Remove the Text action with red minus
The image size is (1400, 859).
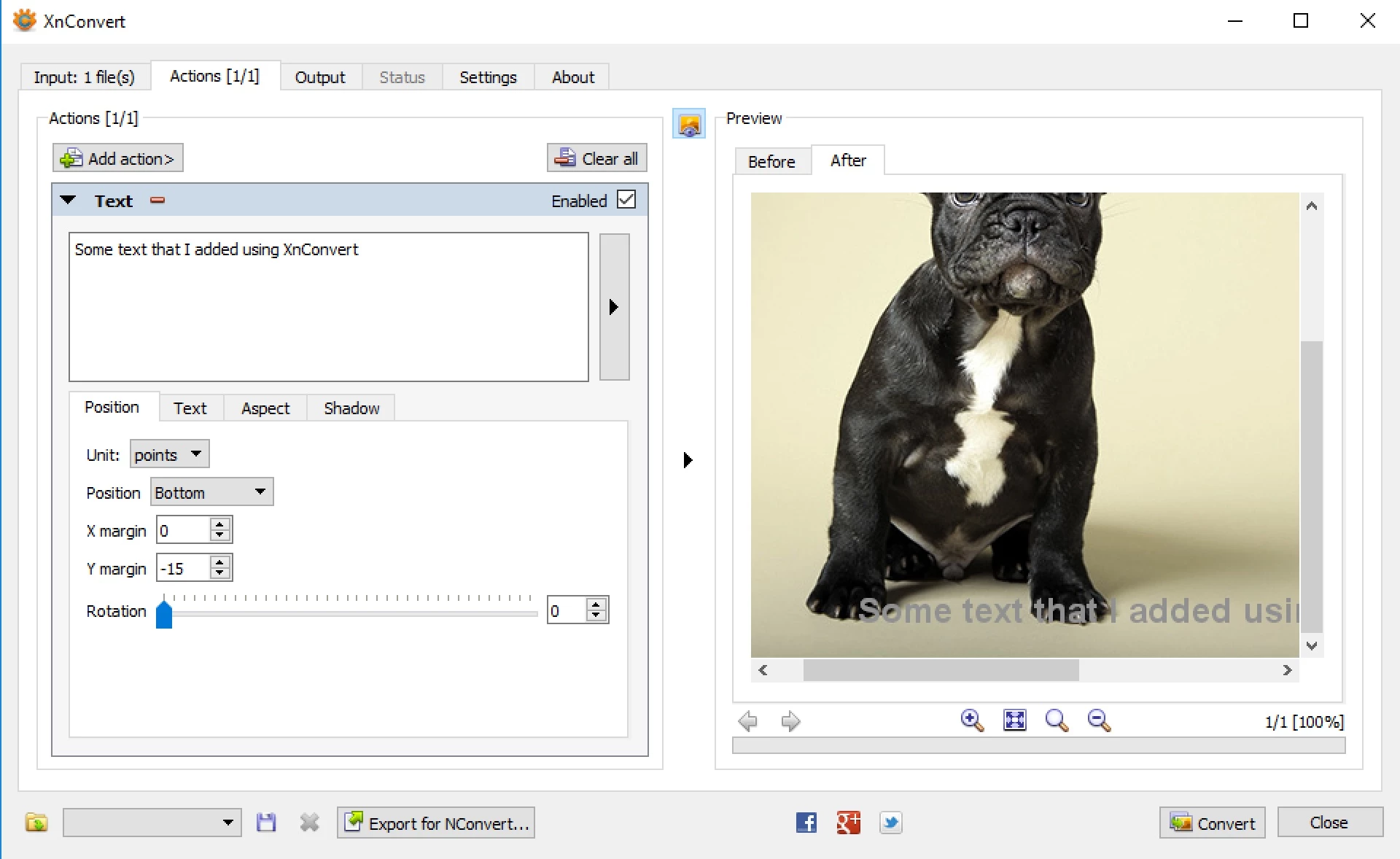tap(157, 201)
